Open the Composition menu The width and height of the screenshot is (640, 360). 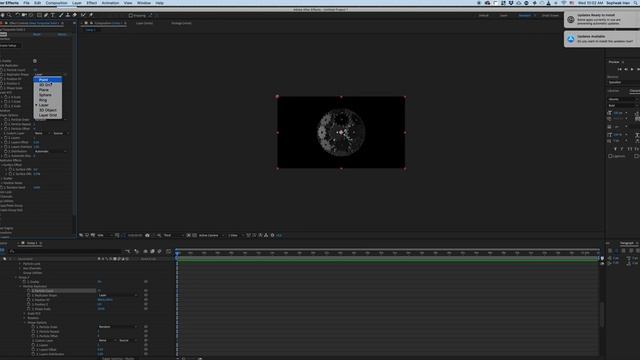56,3
